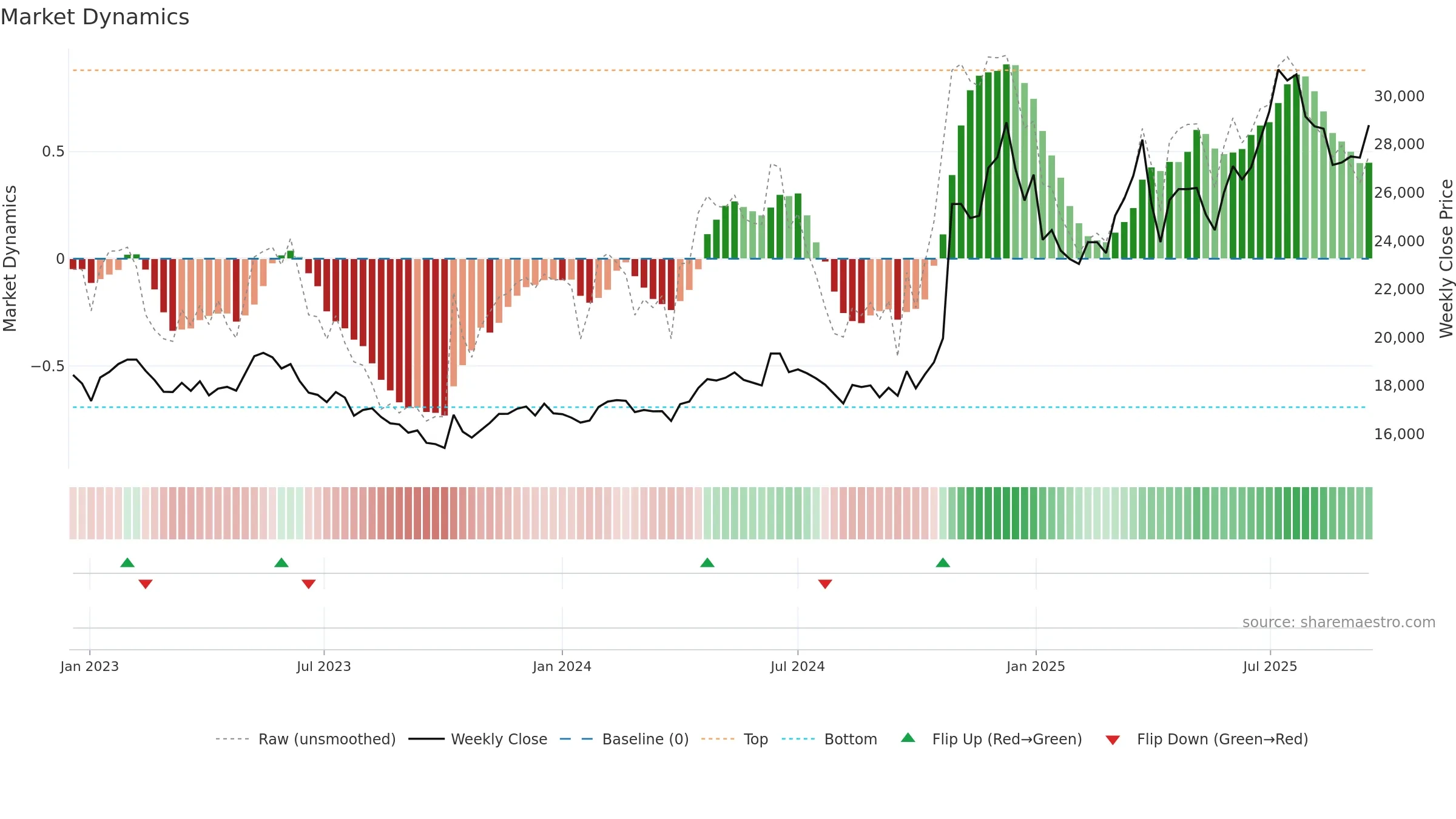Toggle the Top legend entry
Viewport: 1456px width, 819px height.
coord(734,739)
